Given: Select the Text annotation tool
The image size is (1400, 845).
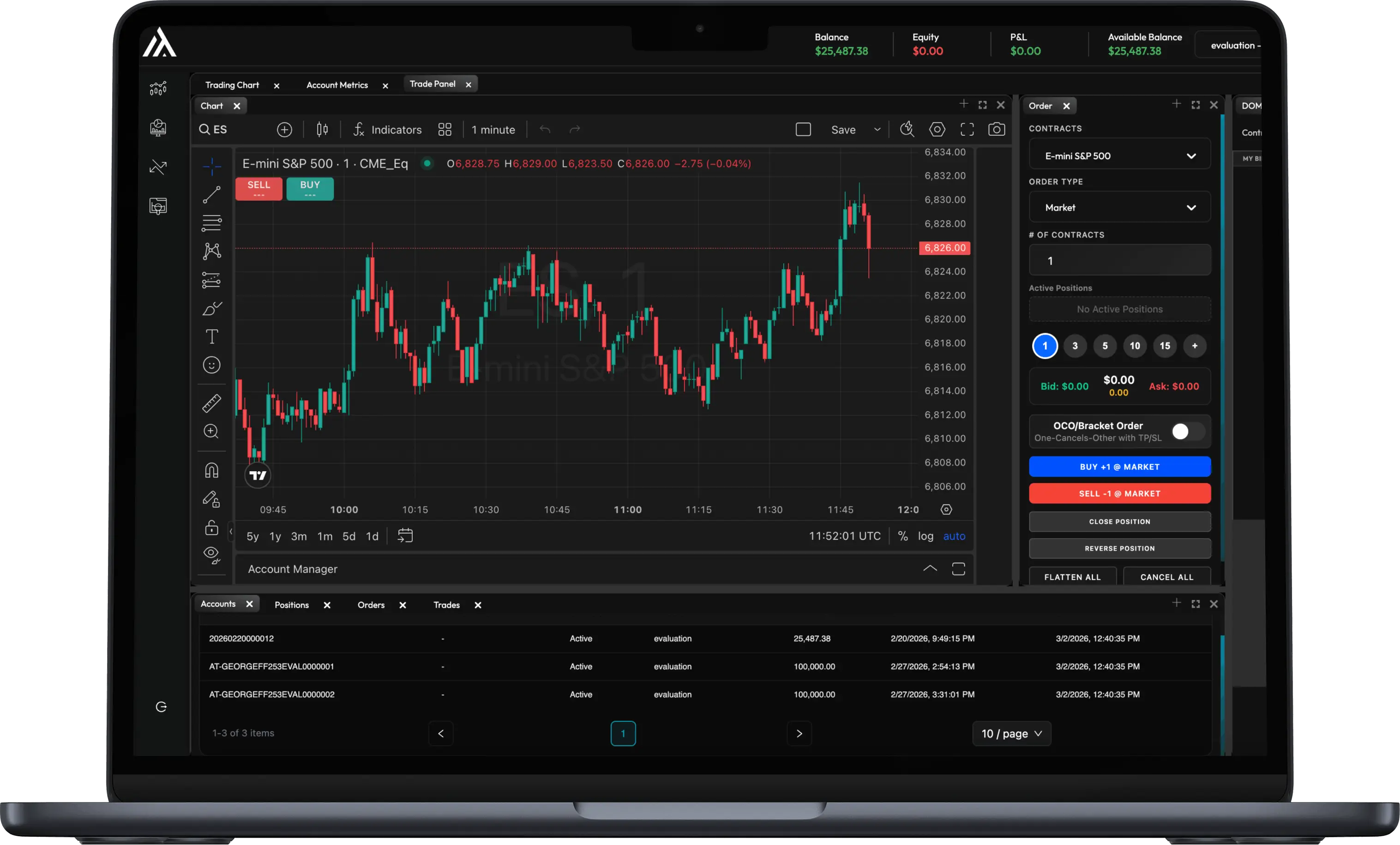Looking at the screenshot, I should click(212, 336).
